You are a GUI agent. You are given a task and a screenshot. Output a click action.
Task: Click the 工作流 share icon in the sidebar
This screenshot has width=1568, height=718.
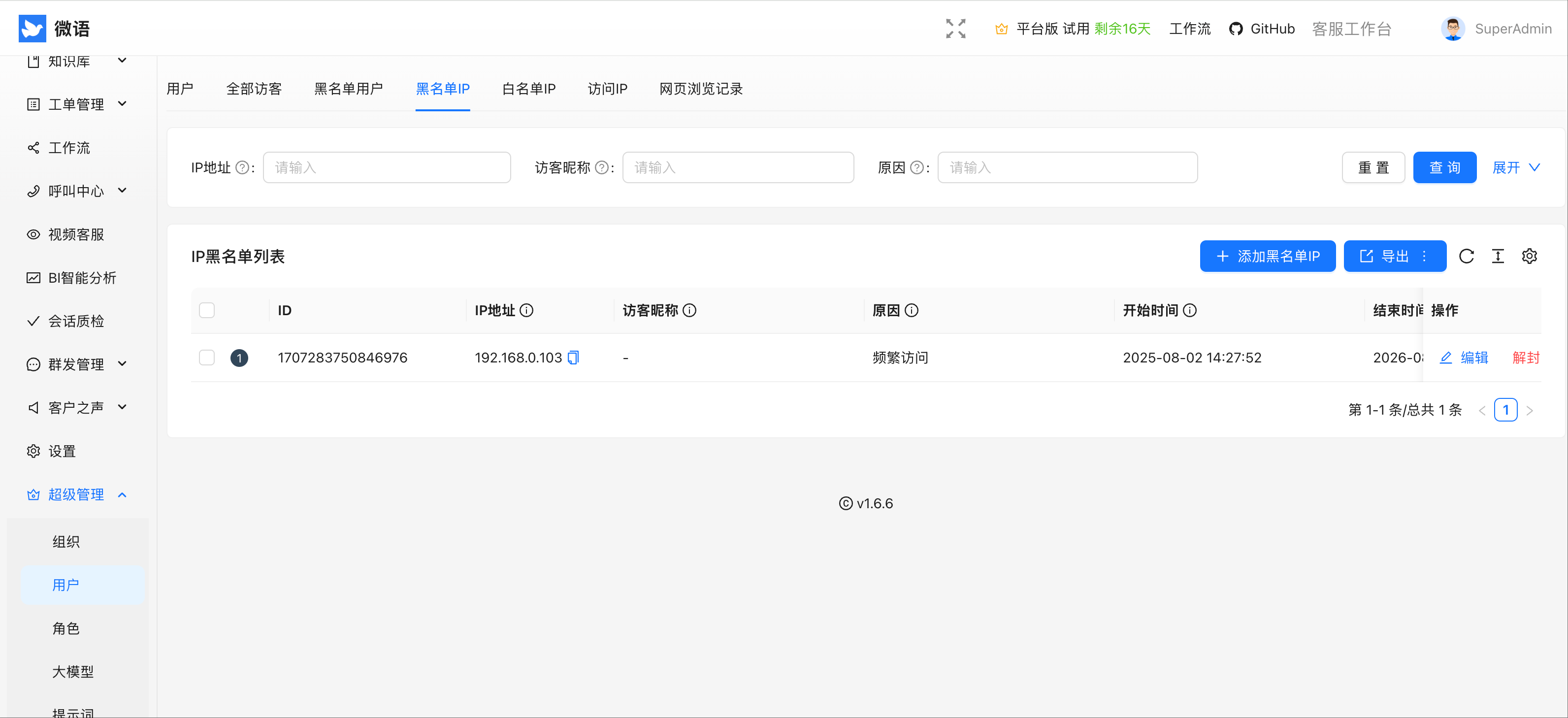coord(33,148)
